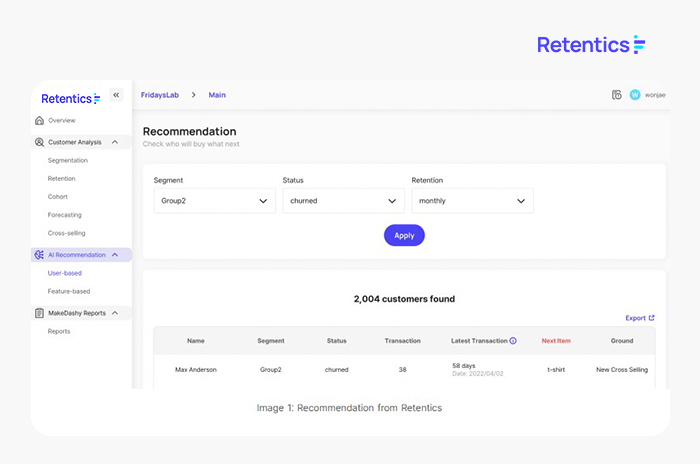Click the Retentics sidebar logo
Screen dimensions: 700x464
coord(71,98)
